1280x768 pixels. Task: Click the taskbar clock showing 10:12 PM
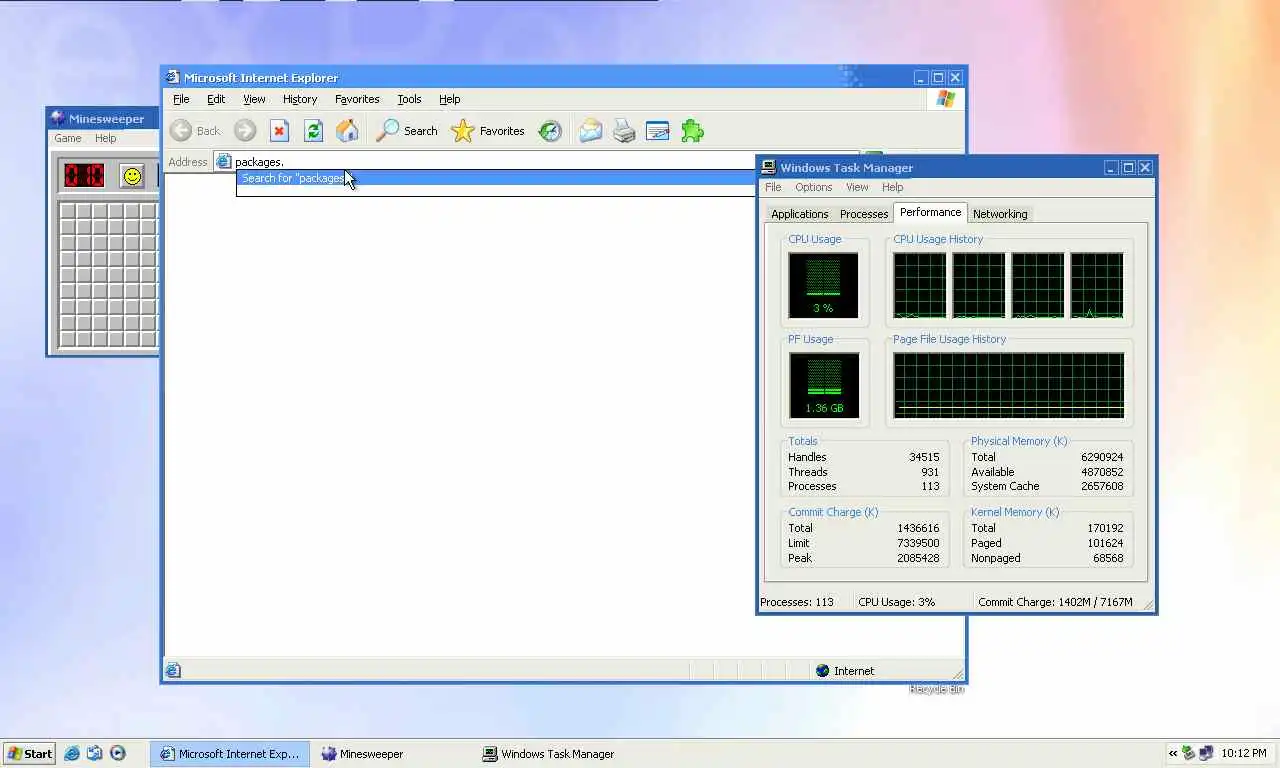tap(1244, 753)
